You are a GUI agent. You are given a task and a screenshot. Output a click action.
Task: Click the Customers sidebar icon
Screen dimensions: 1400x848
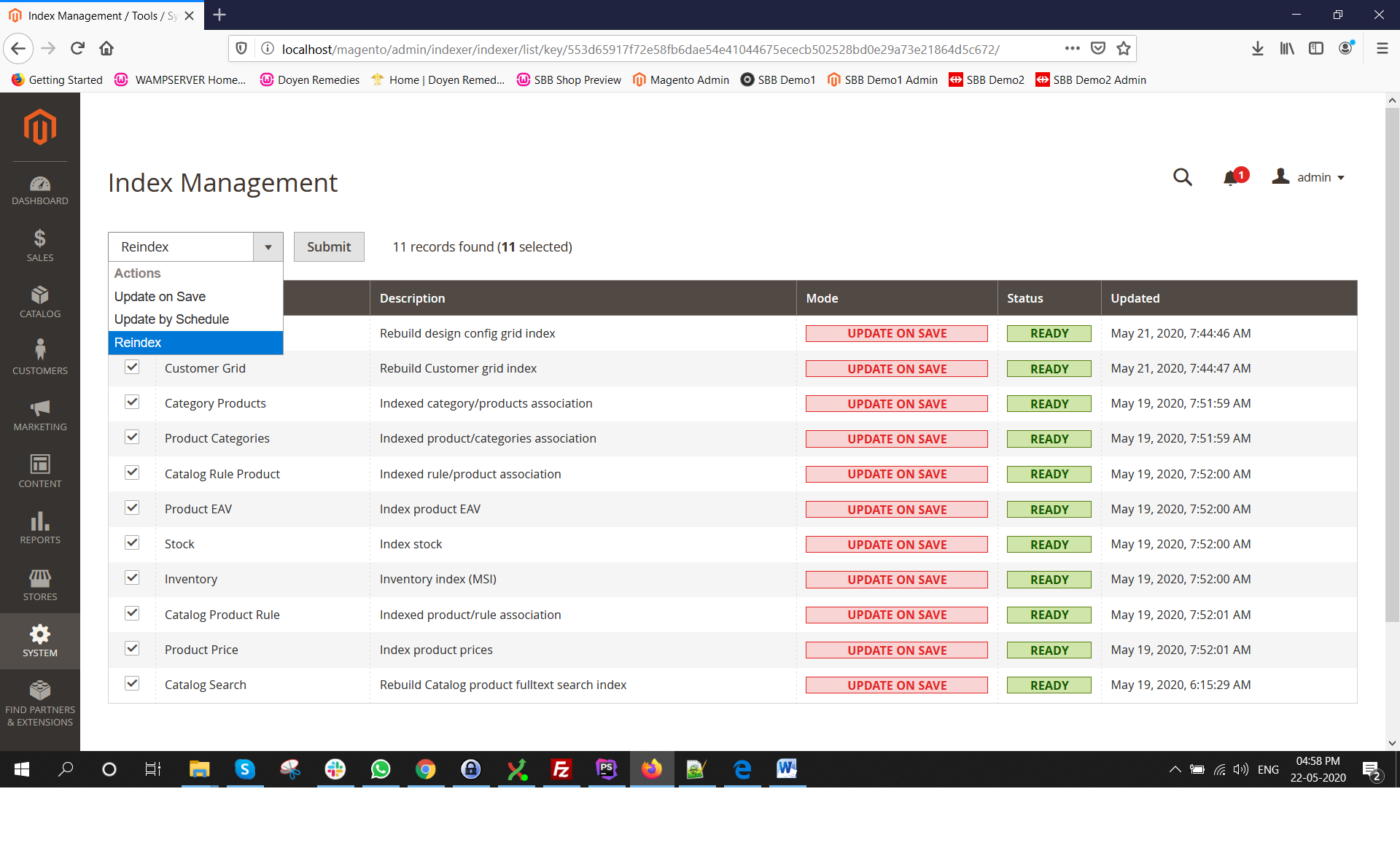(x=40, y=355)
